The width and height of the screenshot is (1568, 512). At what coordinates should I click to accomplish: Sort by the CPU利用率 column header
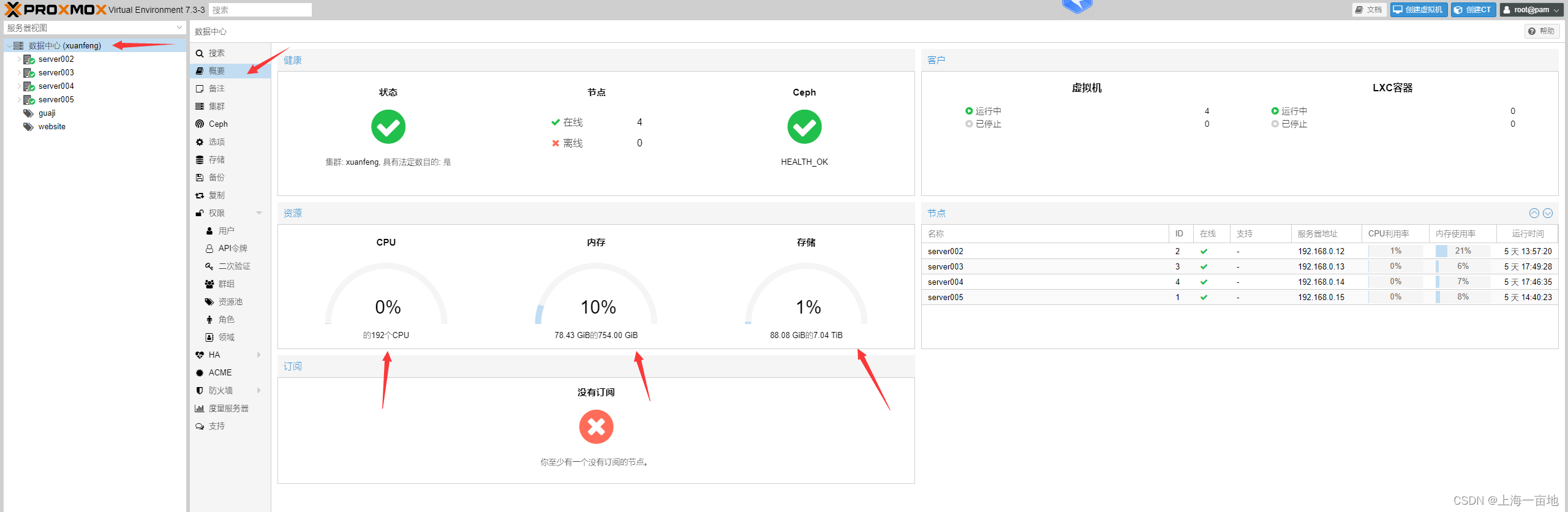click(1395, 234)
